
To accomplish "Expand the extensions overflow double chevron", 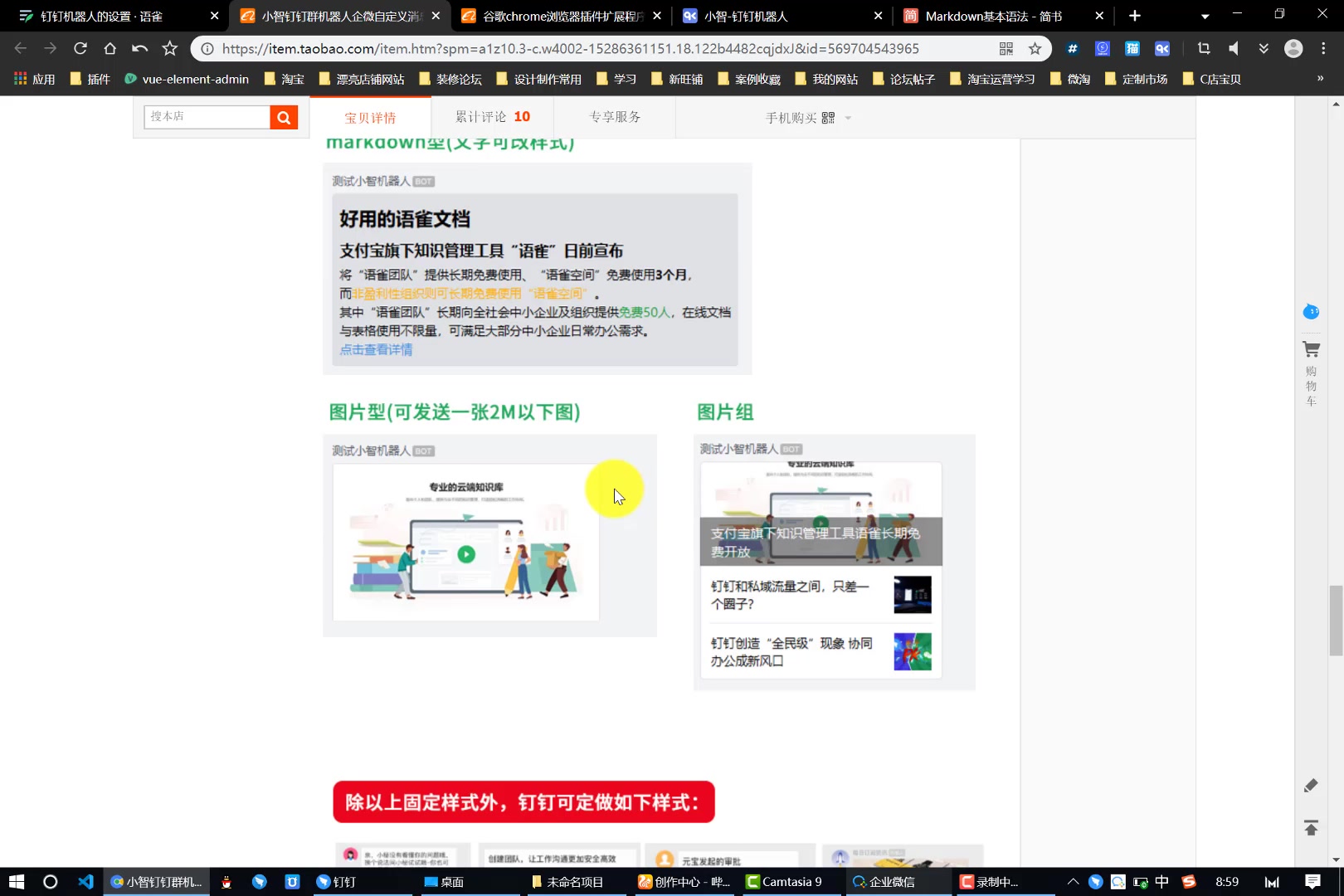I will pyautogui.click(x=1264, y=49).
